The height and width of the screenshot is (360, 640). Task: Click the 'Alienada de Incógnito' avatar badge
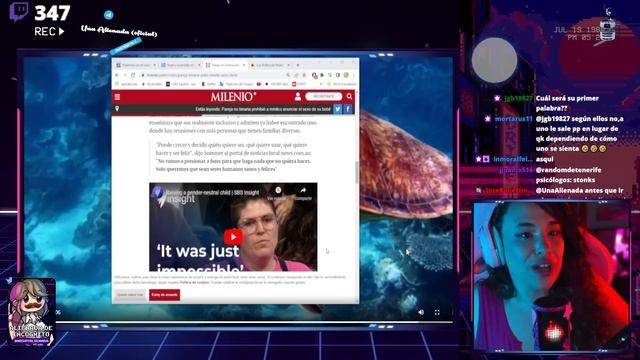pos(32,312)
